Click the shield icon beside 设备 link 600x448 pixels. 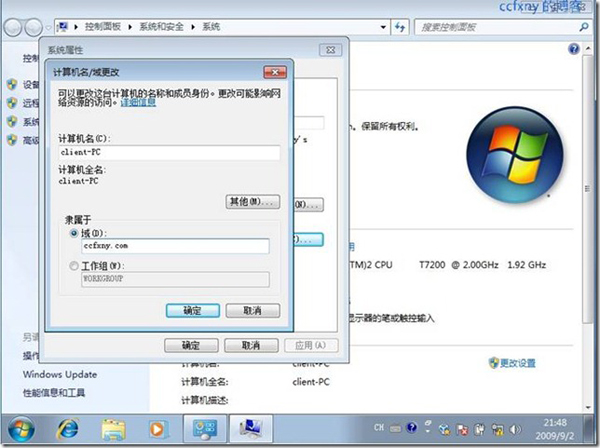[12, 84]
